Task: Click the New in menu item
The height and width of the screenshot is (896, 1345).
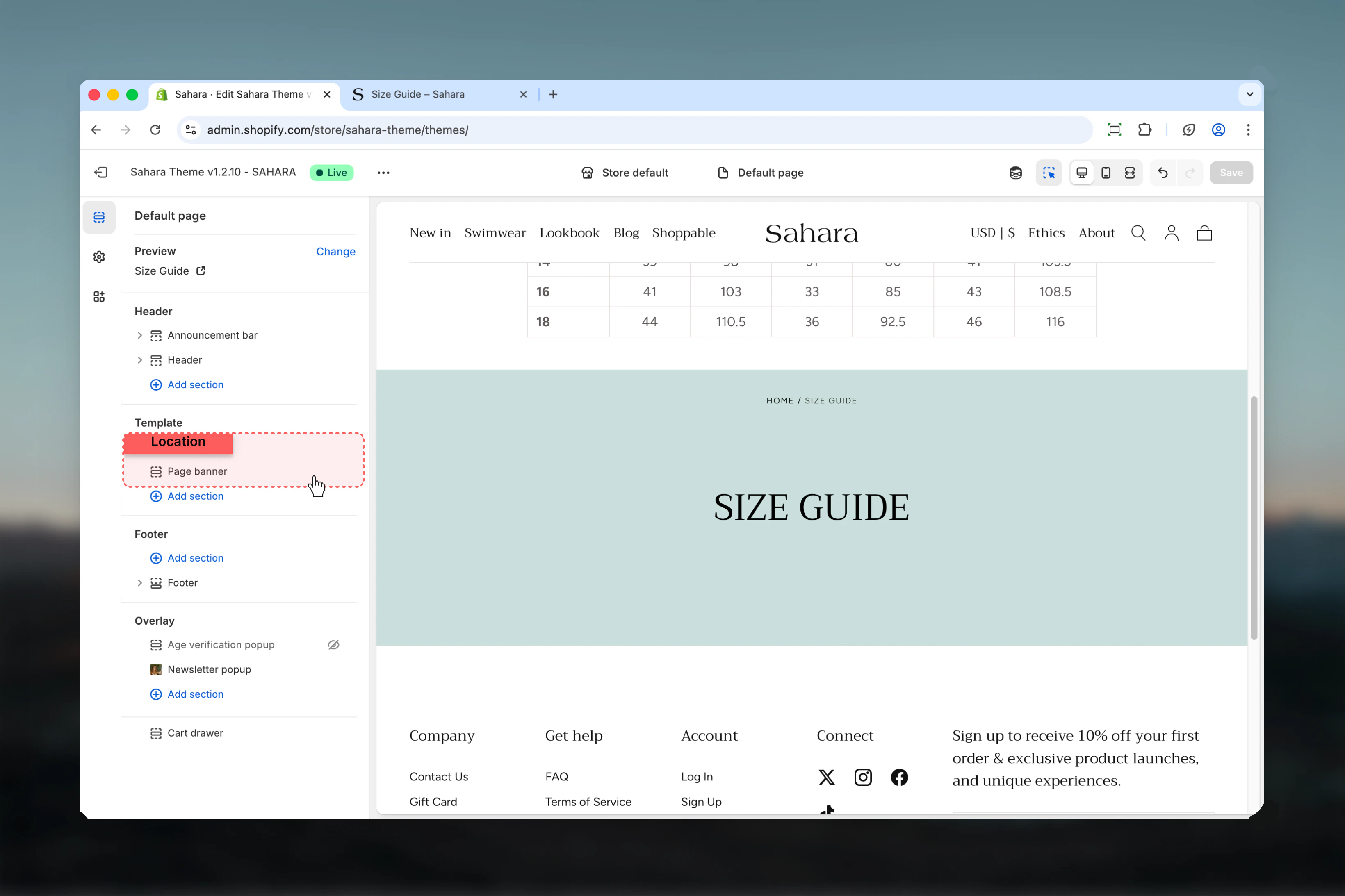Action: (x=430, y=233)
